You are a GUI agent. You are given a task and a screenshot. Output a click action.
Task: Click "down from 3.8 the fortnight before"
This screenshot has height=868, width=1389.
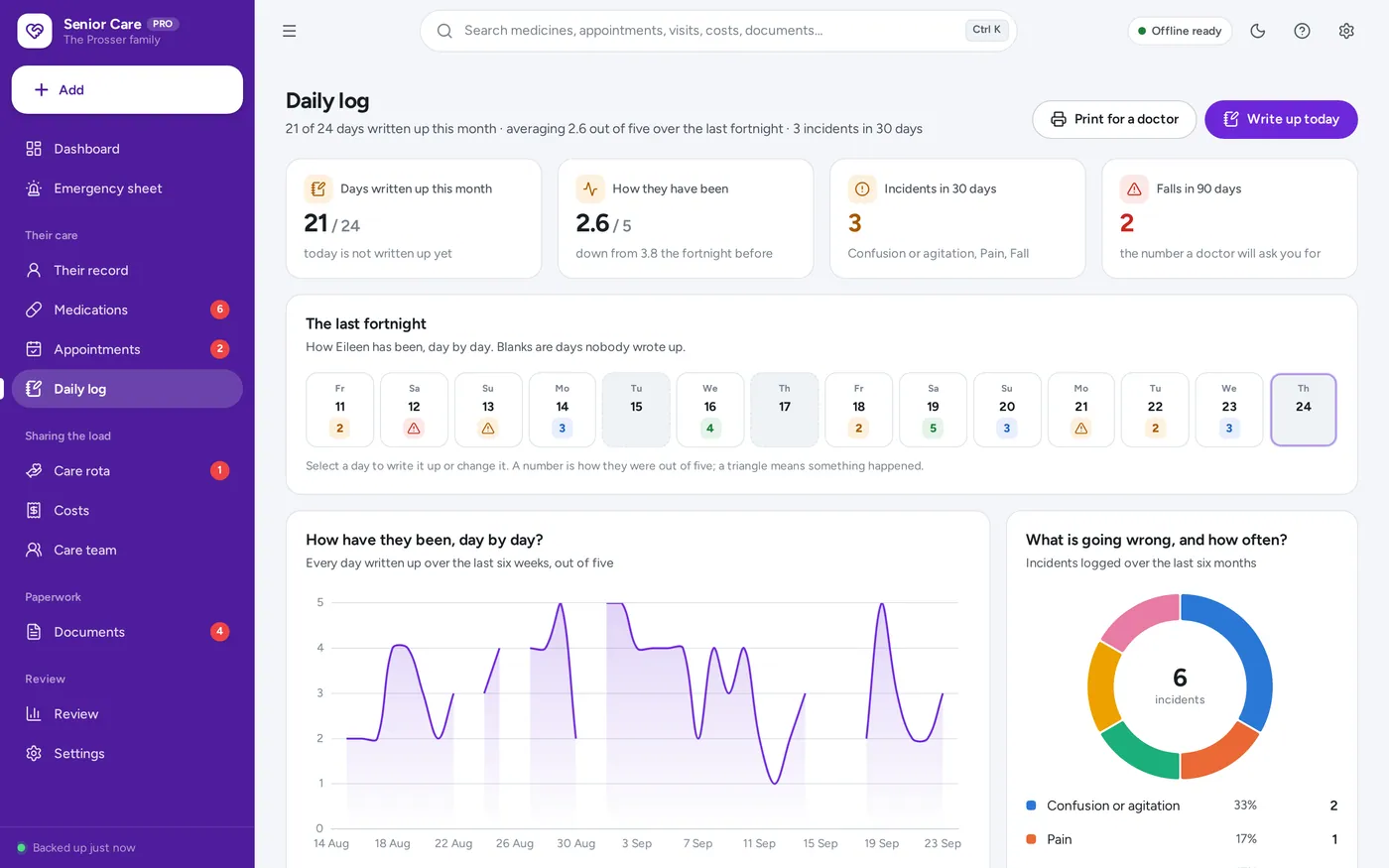tap(675, 253)
